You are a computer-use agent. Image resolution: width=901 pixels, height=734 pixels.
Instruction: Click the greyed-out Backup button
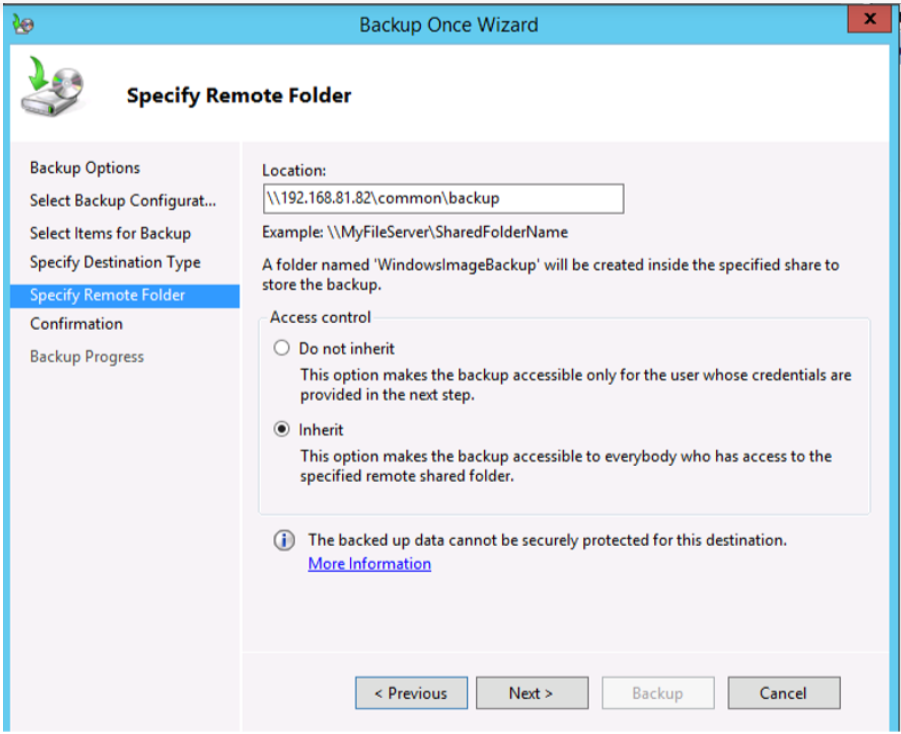click(x=657, y=693)
